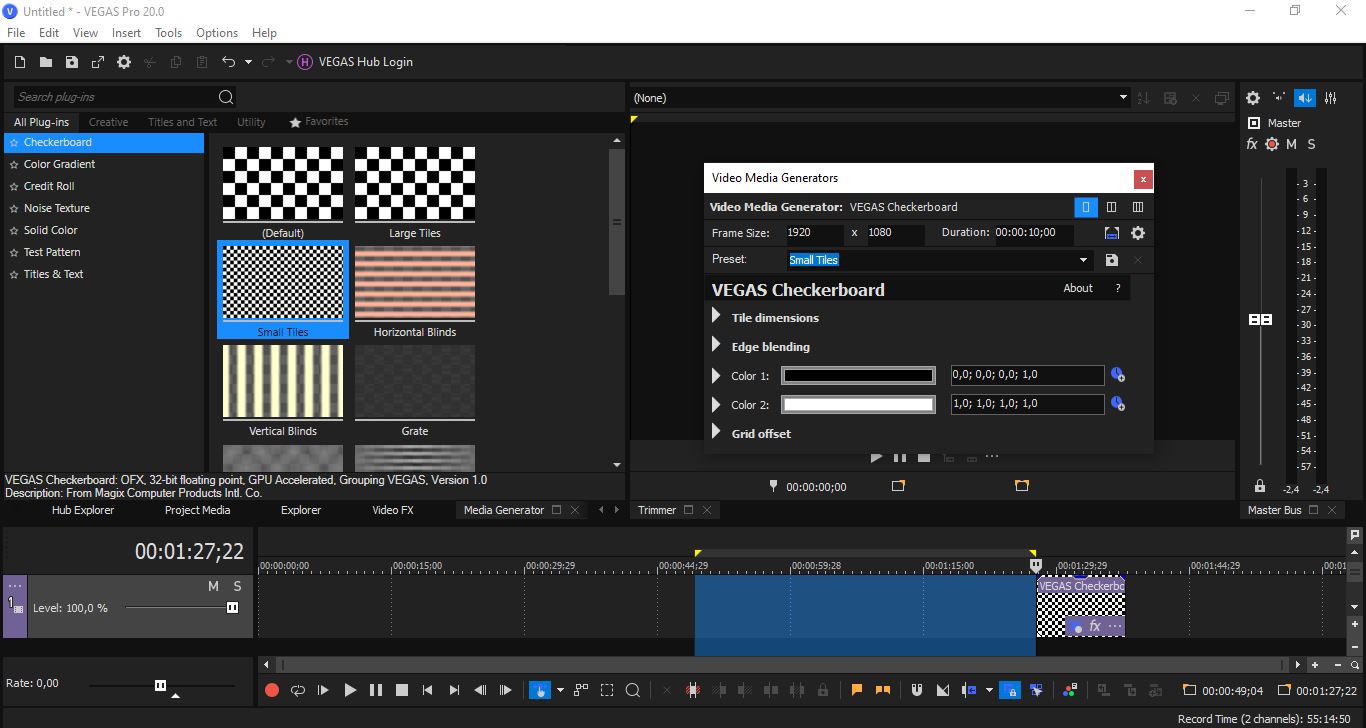
Task: Animate Color 1 with its keyframe icon
Action: point(1118,376)
